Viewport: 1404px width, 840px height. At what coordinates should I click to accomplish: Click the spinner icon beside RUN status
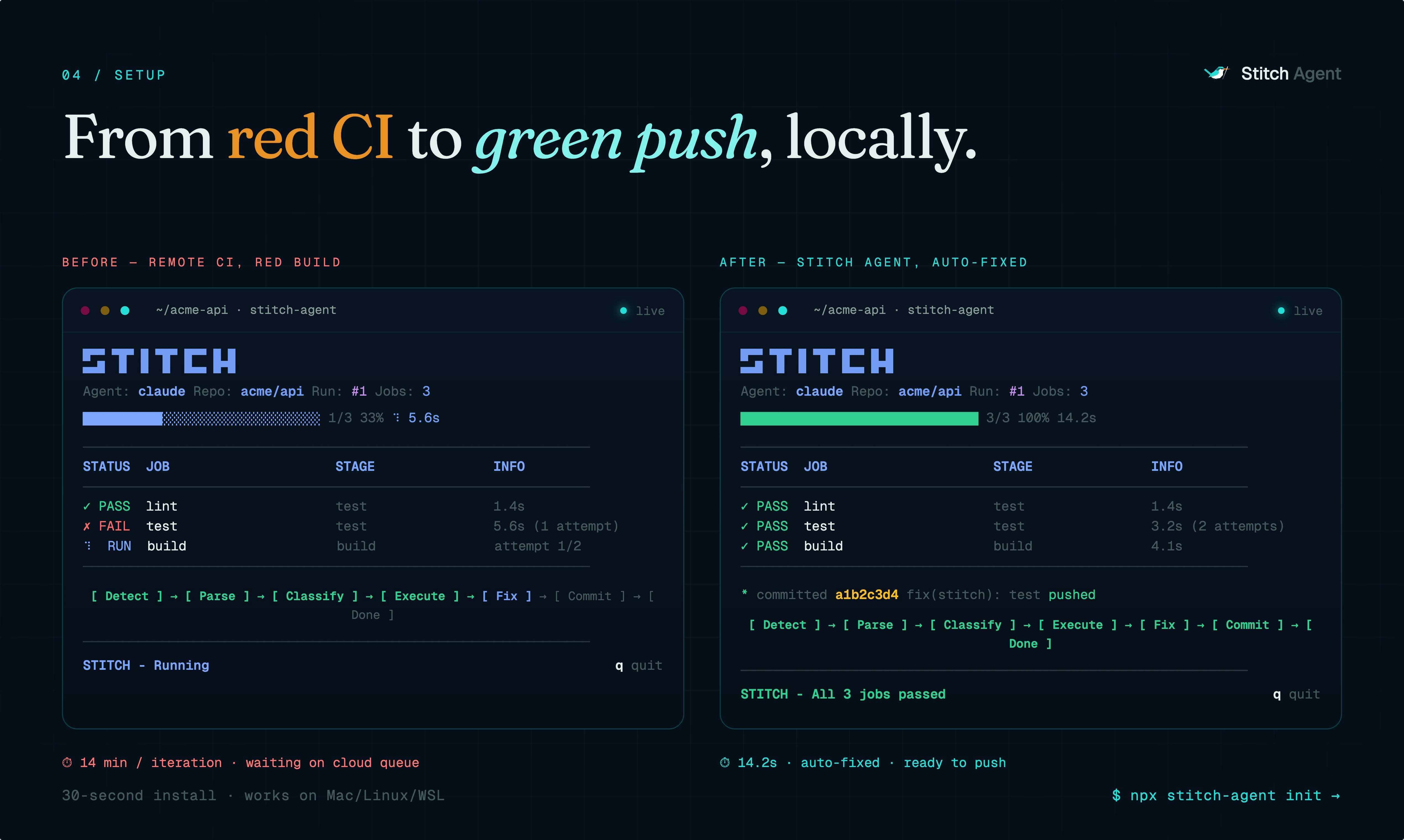click(88, 546)
